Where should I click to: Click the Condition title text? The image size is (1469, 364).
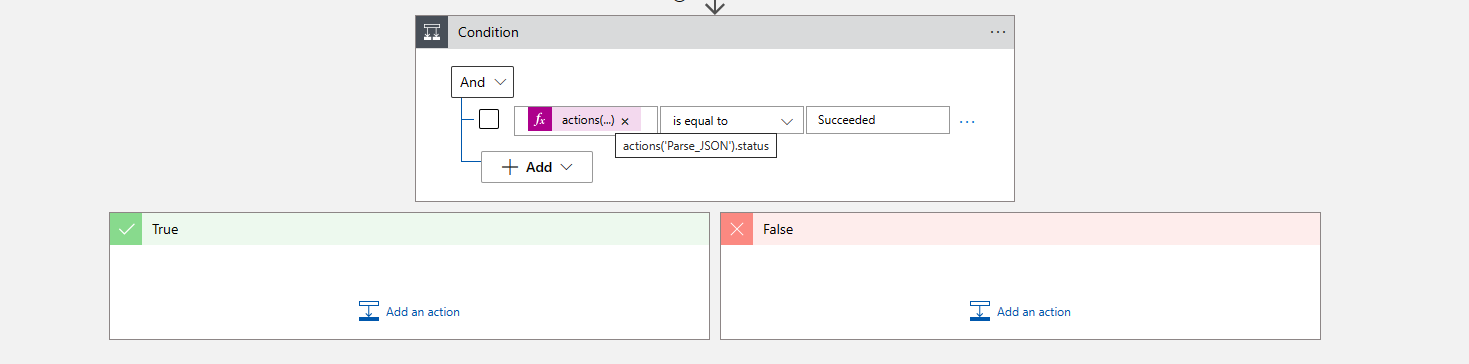point(488,32)
